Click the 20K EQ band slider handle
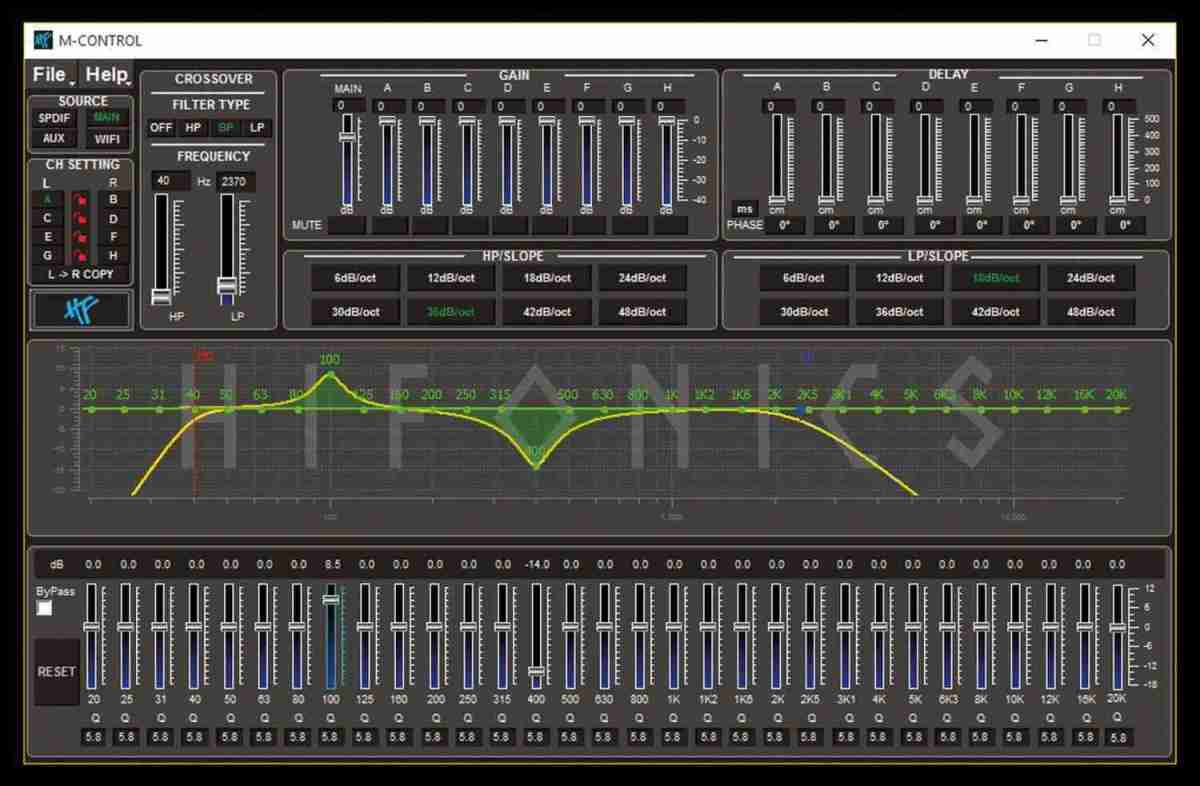Screen dimensions: 1200x786 coord(1117,627)
